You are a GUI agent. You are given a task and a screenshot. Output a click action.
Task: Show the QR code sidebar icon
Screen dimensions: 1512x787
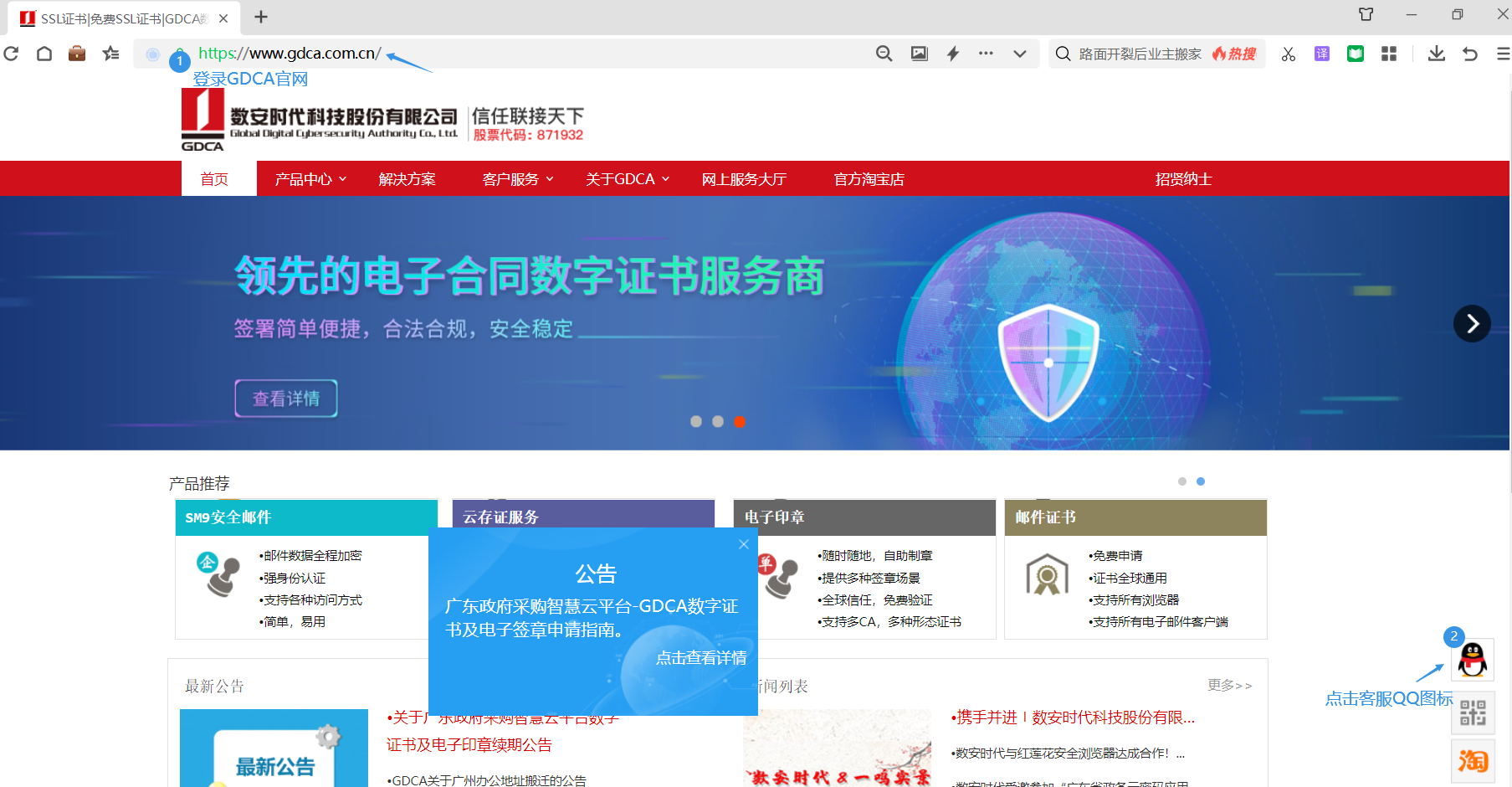pyautogui.click(x=1473, y=713)
